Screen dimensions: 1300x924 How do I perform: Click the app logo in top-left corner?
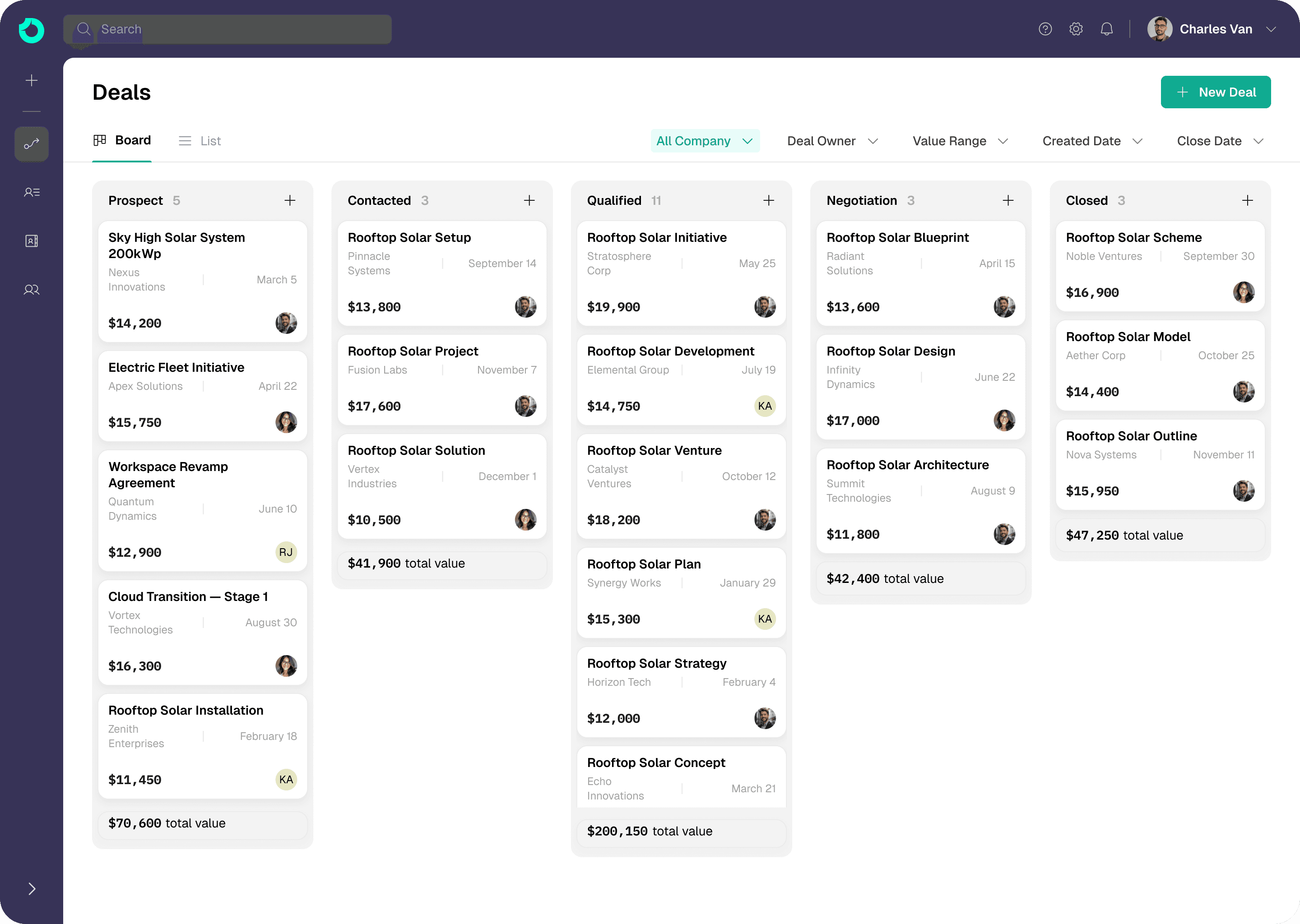point(31,30)
